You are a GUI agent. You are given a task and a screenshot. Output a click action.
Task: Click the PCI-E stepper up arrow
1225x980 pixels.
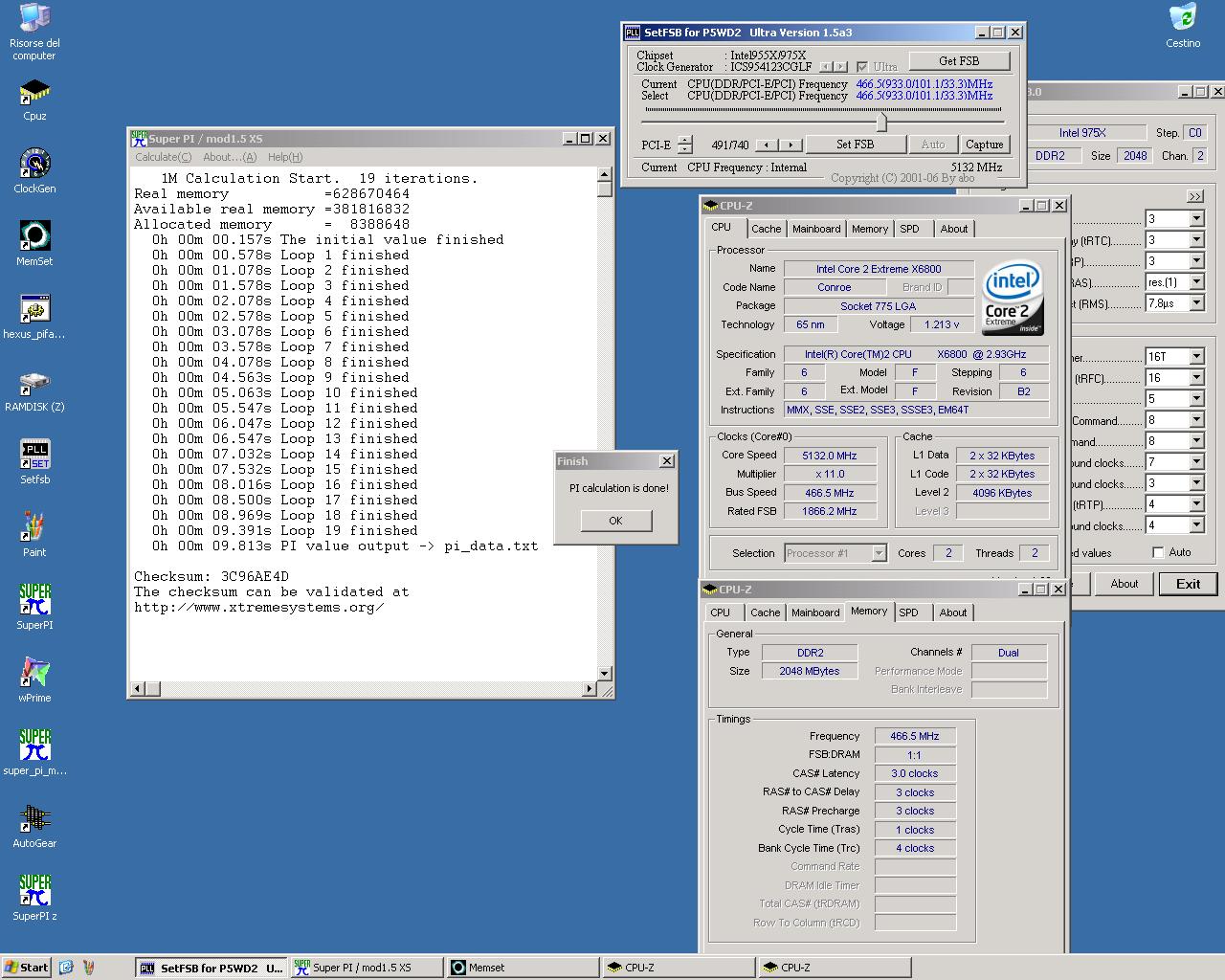[685, 140]
